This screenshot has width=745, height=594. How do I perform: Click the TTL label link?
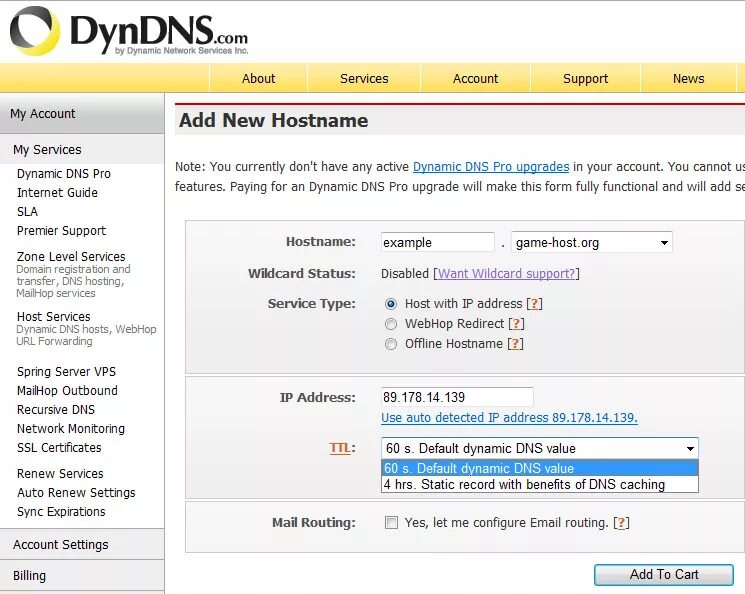(340, 448)
